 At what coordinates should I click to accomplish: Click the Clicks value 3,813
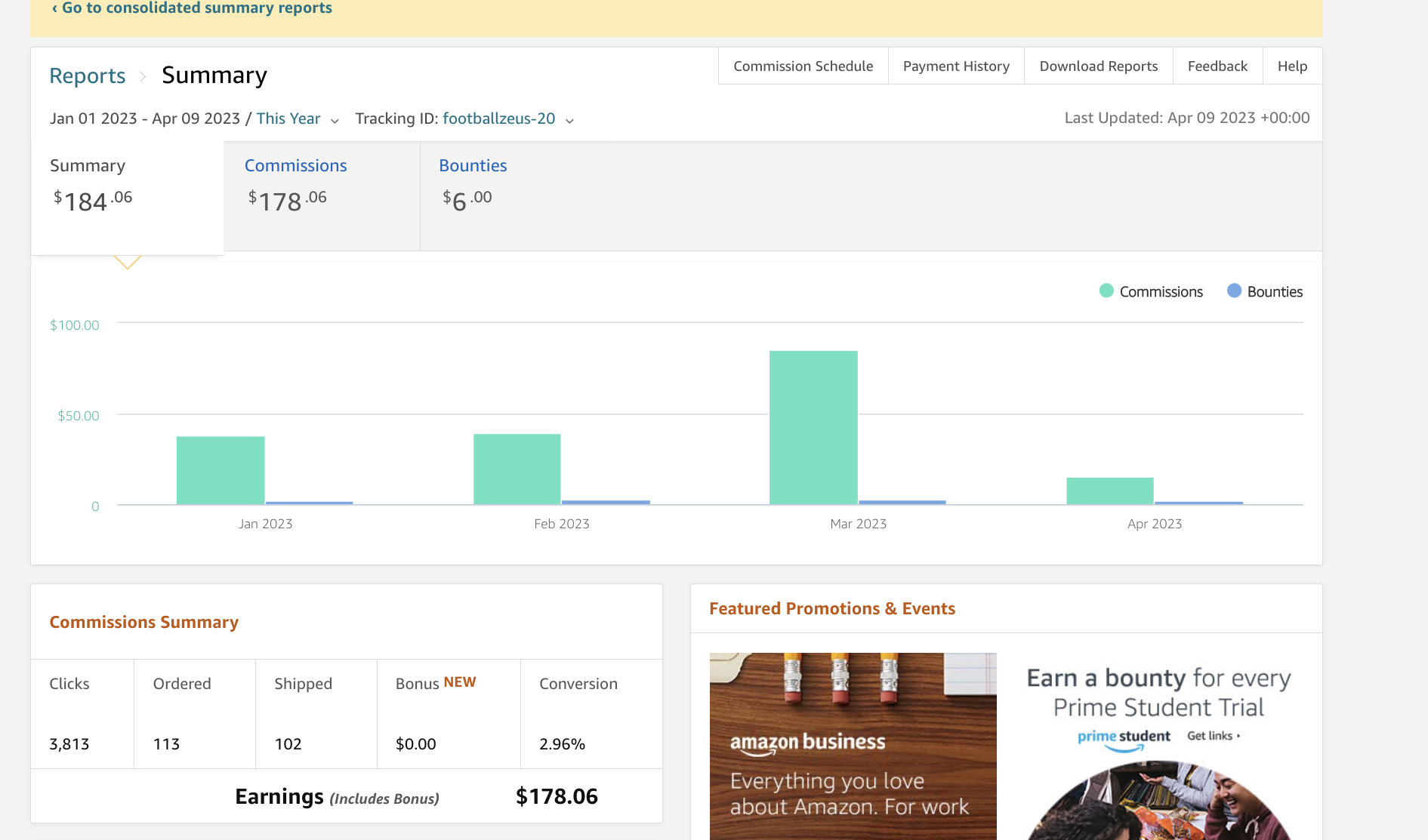point(69,744)
